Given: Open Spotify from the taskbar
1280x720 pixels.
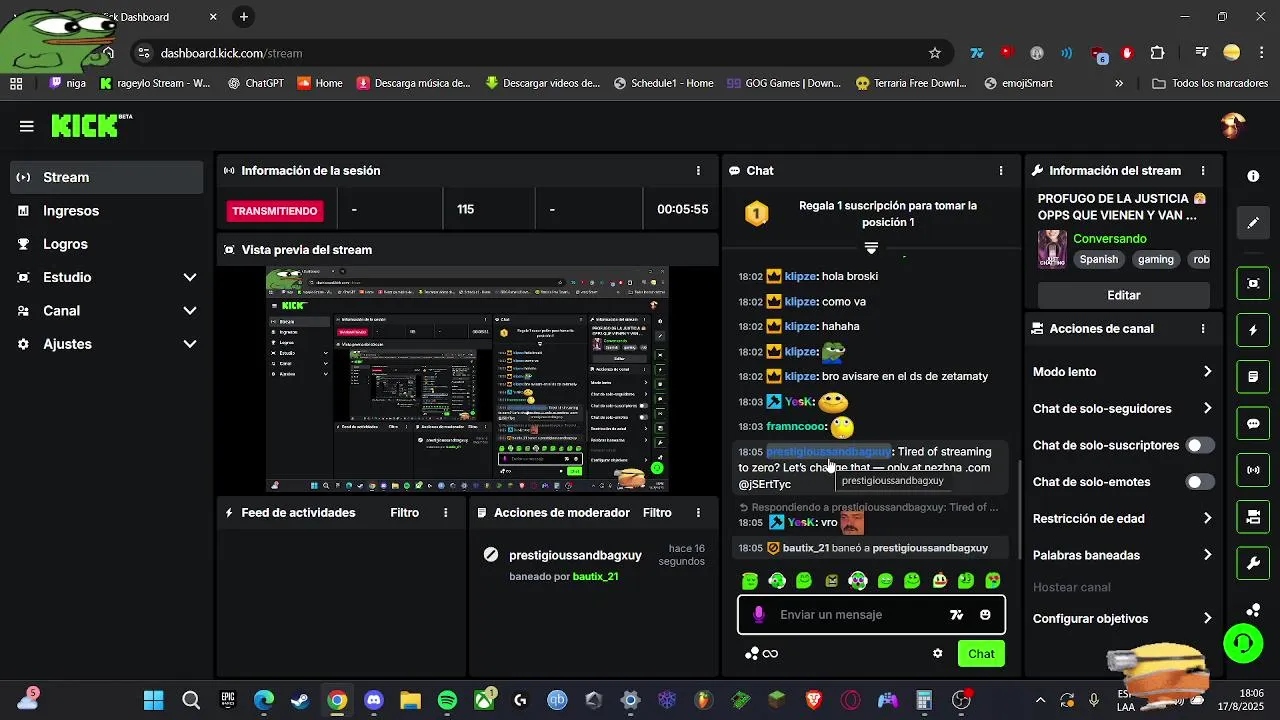Looking at the screenshot, I should coord(447,700).
